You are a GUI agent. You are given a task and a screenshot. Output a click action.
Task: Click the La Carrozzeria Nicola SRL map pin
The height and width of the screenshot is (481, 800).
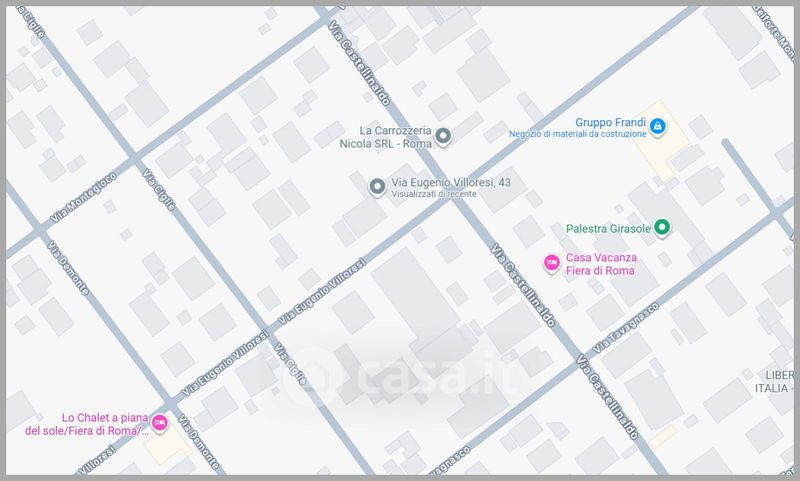point(444,136)
